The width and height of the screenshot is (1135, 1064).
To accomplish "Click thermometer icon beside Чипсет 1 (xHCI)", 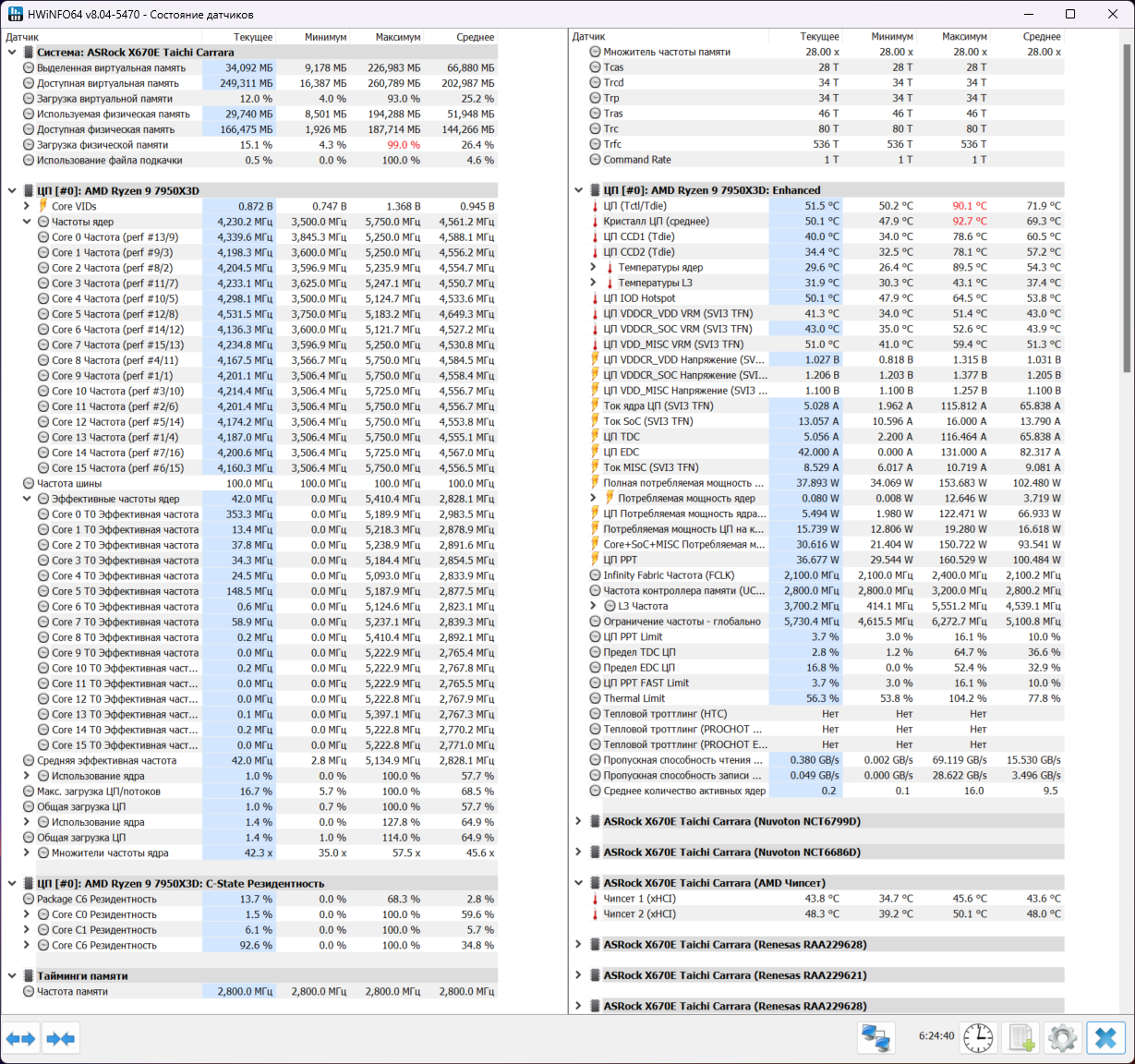I will coord(595,899).
